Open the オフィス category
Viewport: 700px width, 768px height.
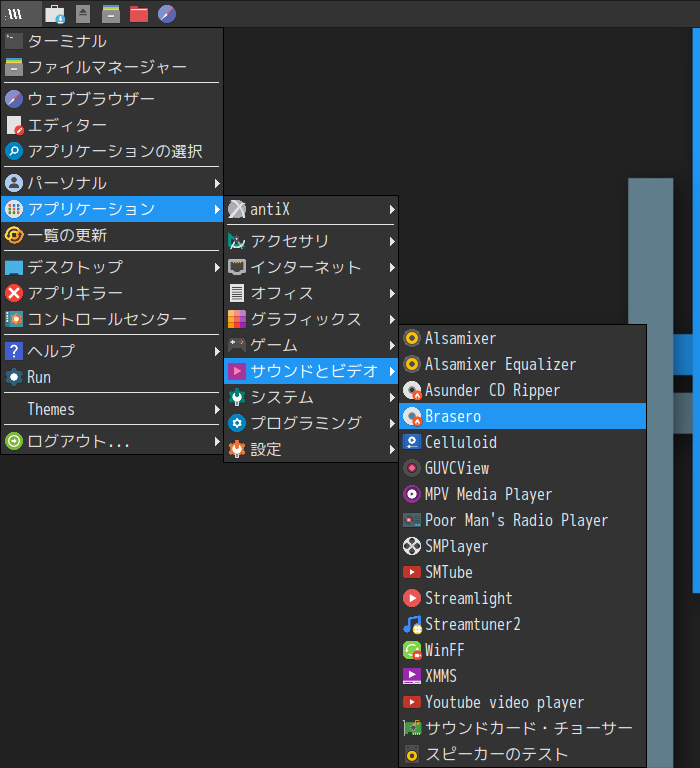point(311,293)
